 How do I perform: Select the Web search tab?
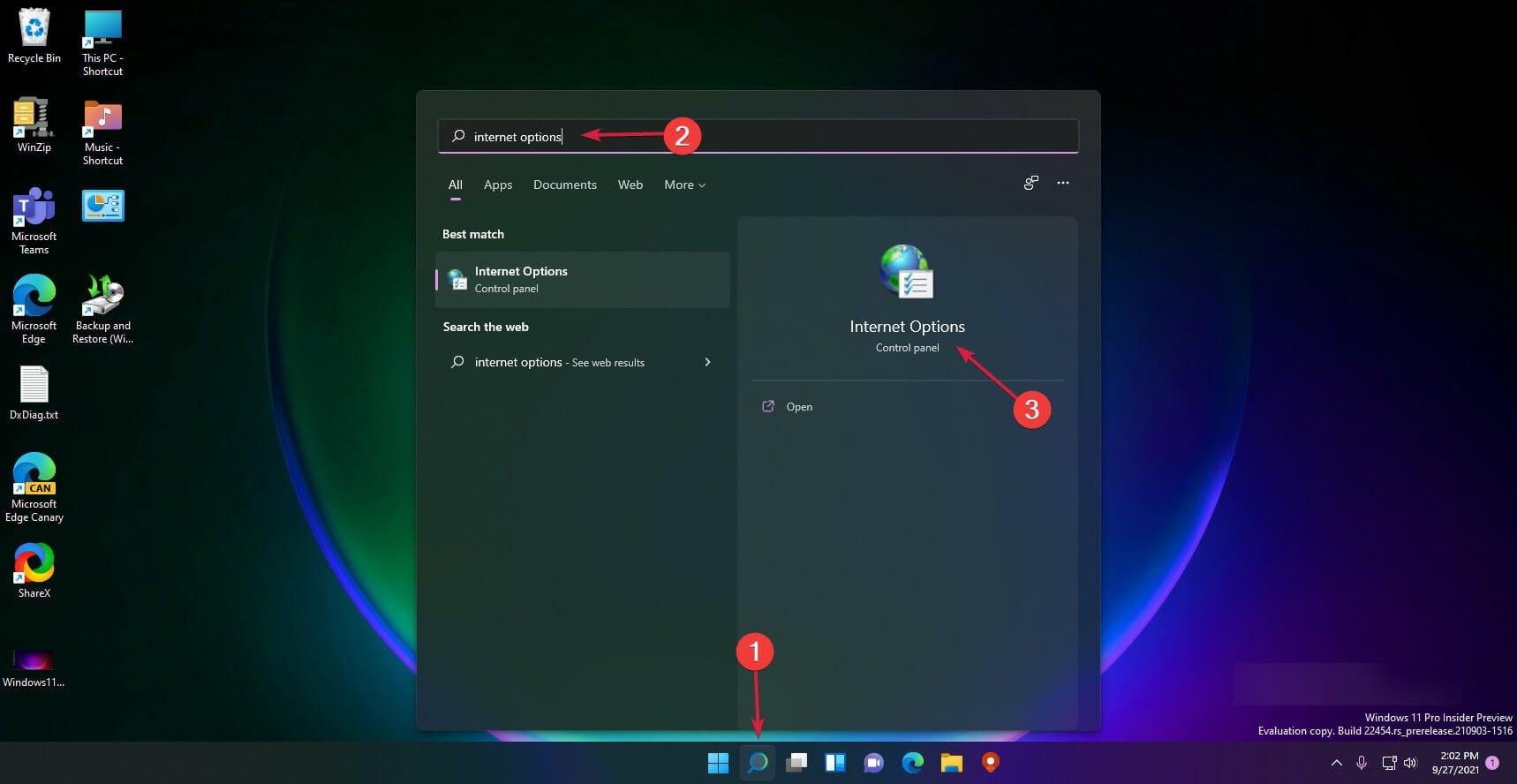coord(630,185)
